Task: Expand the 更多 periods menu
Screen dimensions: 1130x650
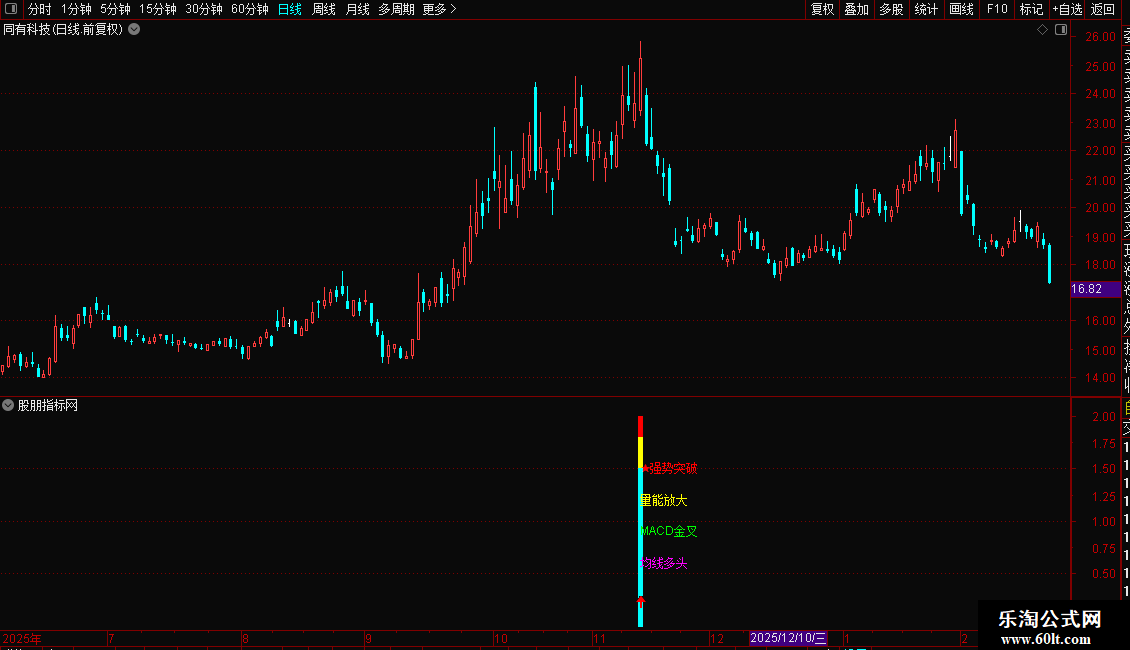Action: pos(439,9)
